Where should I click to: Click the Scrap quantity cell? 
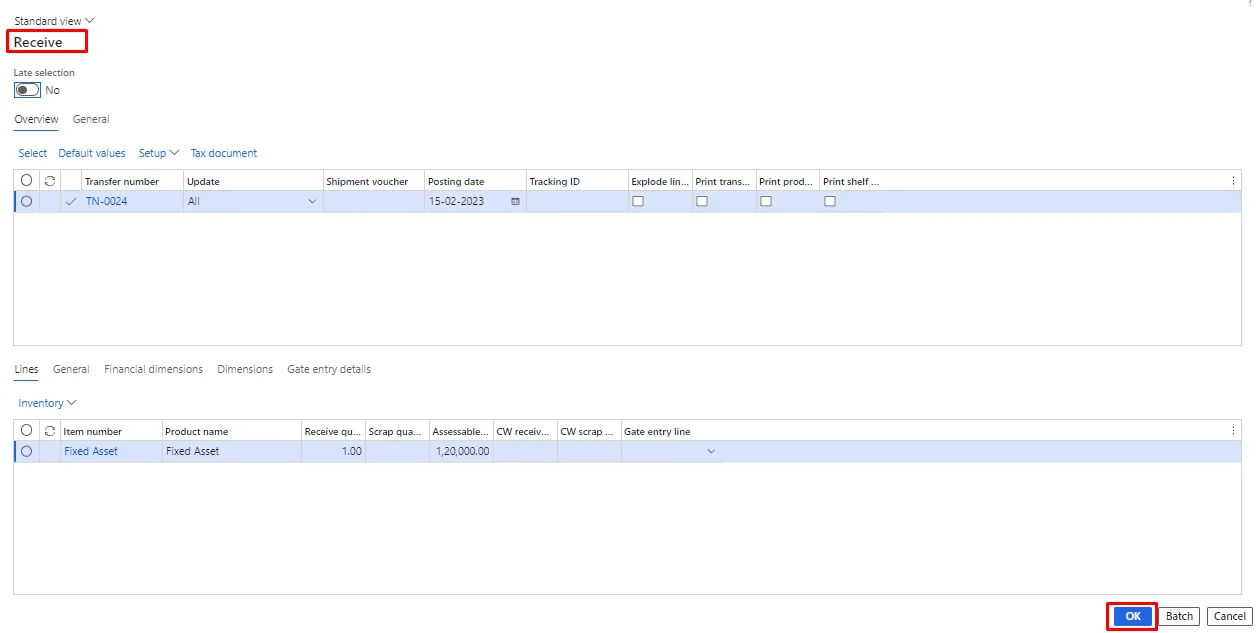point(397,451)
